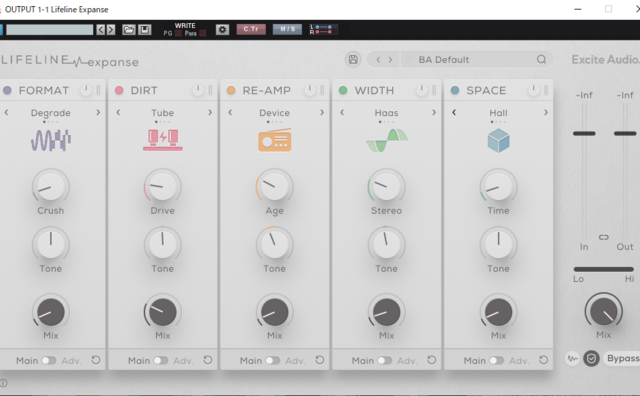This screenshot has width=640, height=396.
Task: Click the C.Tr button in host toolbar
Action: 251,29
